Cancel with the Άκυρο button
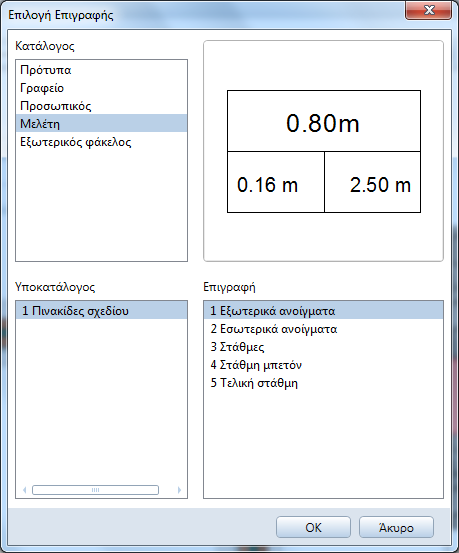The height and width of the screenshot is (553, 459). click(x=396, y=527)
